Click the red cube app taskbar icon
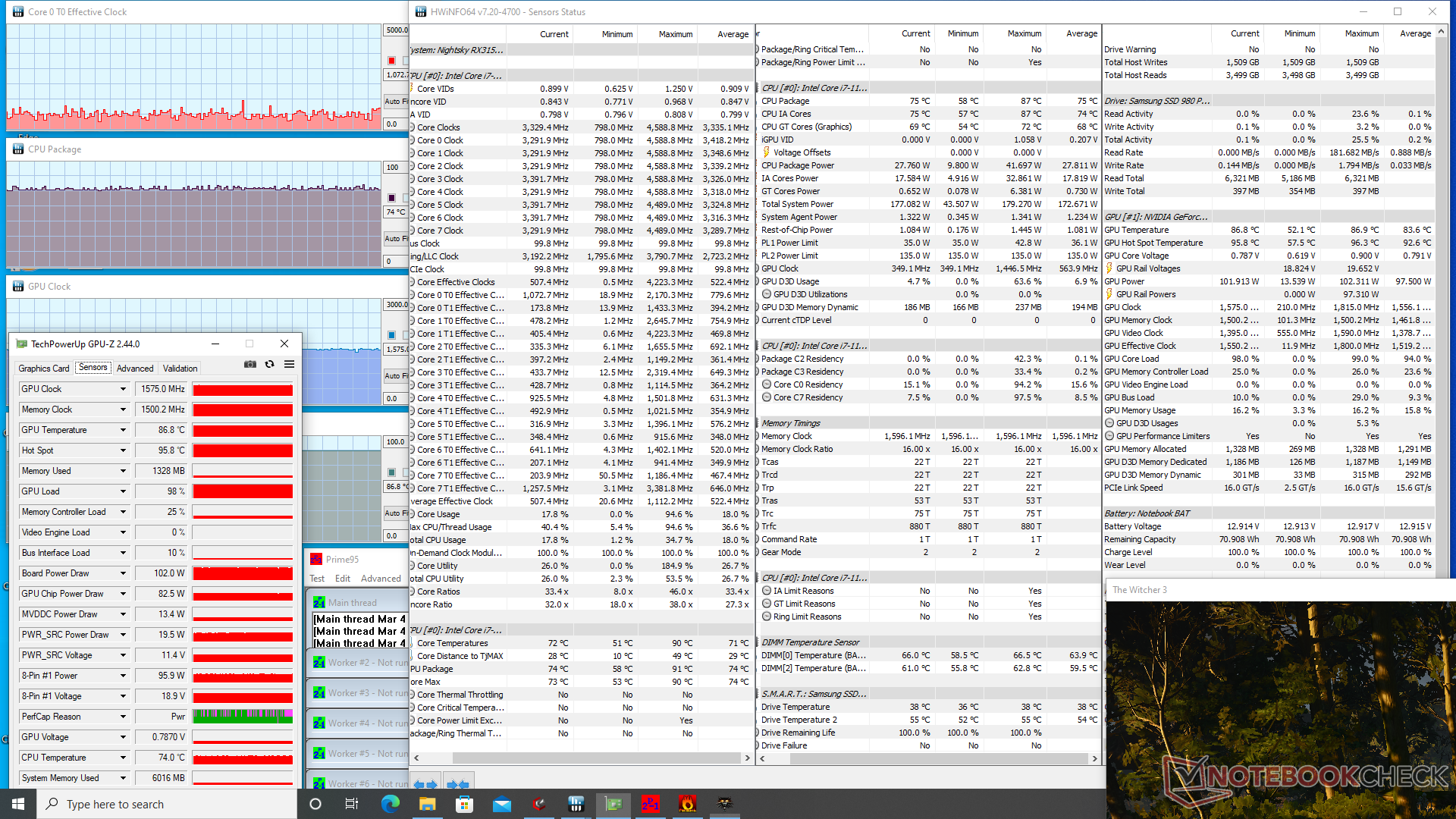The height and width of the screenshot is (819, 1456). pos(538,804)
